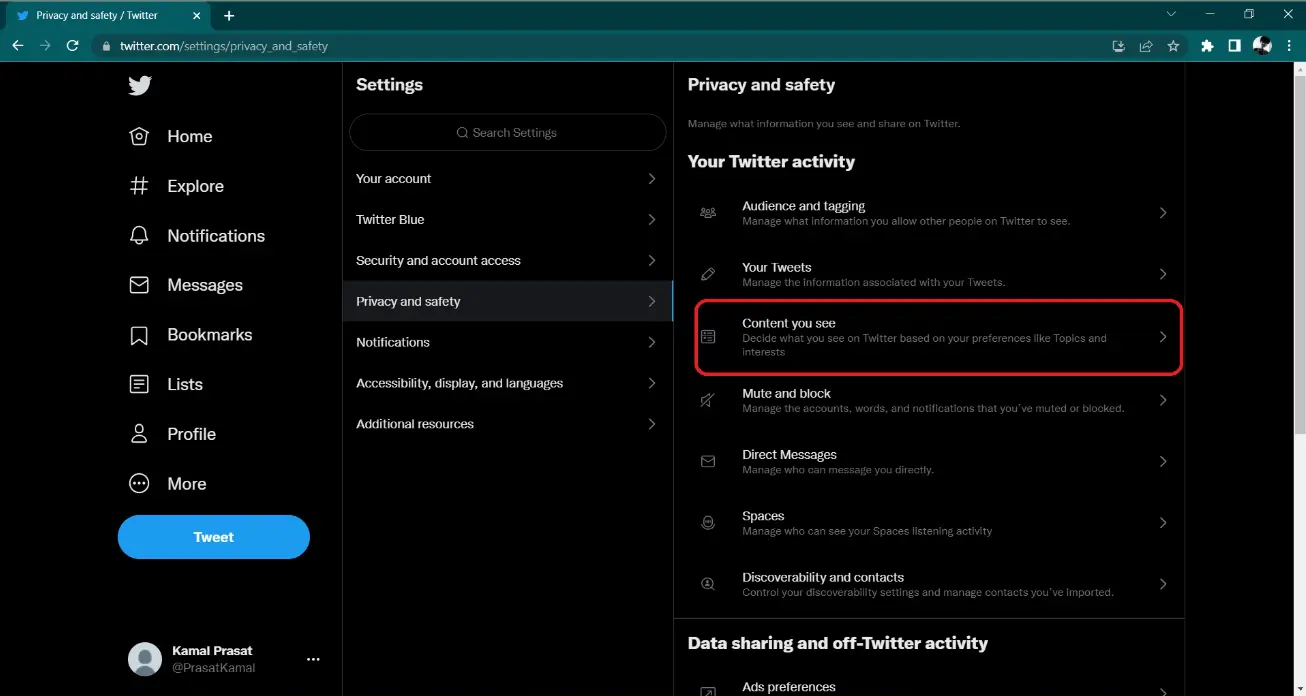This screenshot has height=696, width=1306.
Task: Click the Audience and tagging people icon
Action: (708, 213)
